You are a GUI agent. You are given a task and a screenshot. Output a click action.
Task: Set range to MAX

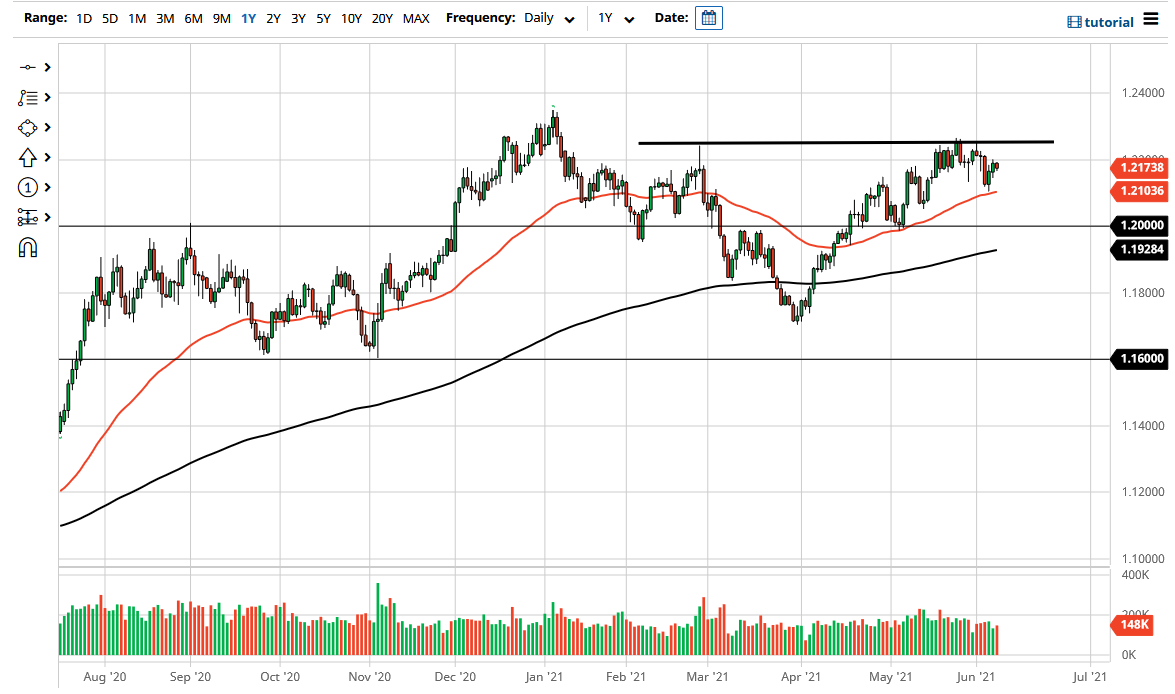(x=416, y=18)
